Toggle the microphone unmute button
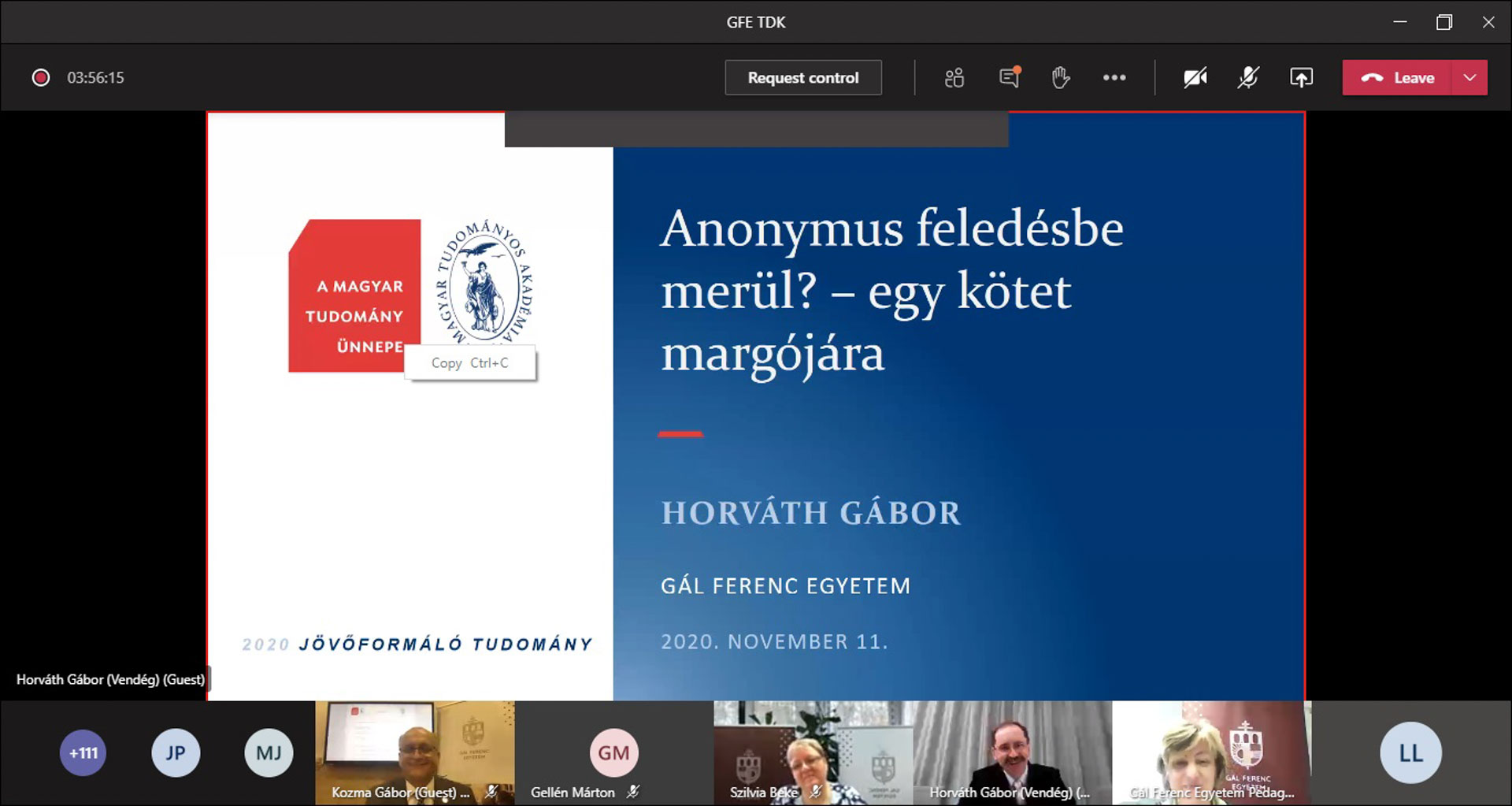Viewport: 1512px width, 806px height. (x=1248, y=77)
